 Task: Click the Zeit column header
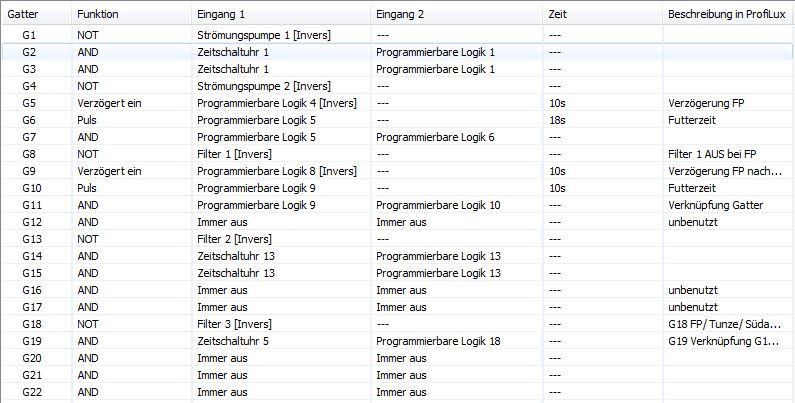(558, 15)
